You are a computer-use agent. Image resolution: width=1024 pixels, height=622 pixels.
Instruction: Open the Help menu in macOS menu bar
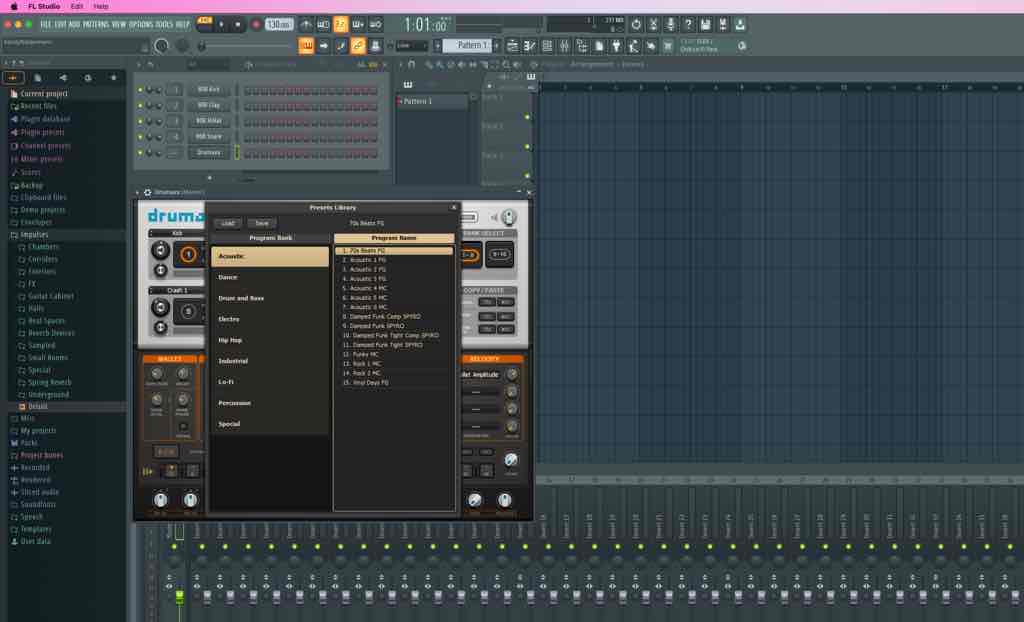click(x=101, y=6)
